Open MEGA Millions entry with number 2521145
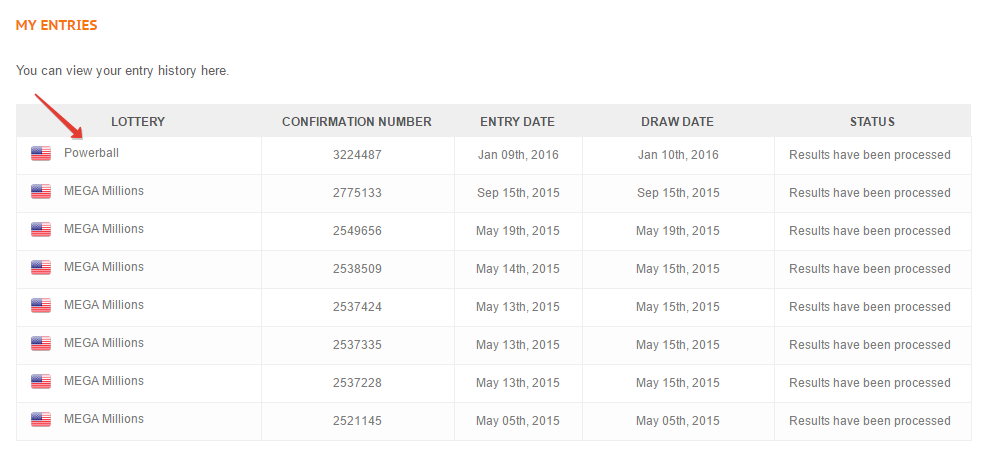 [x=104, y=418]
